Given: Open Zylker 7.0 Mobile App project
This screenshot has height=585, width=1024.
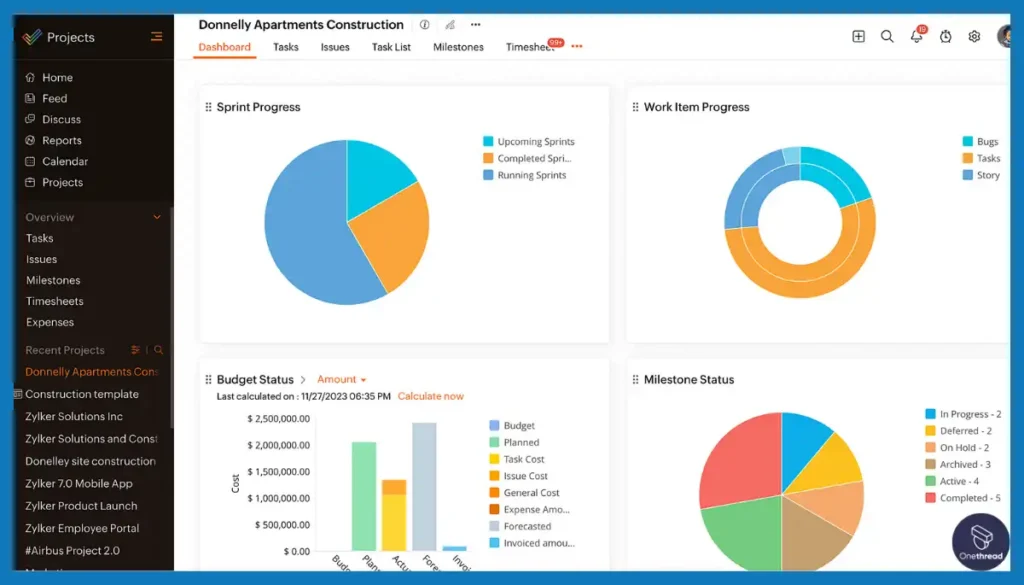Looking at the screenshot, I should tap(79, 484).
